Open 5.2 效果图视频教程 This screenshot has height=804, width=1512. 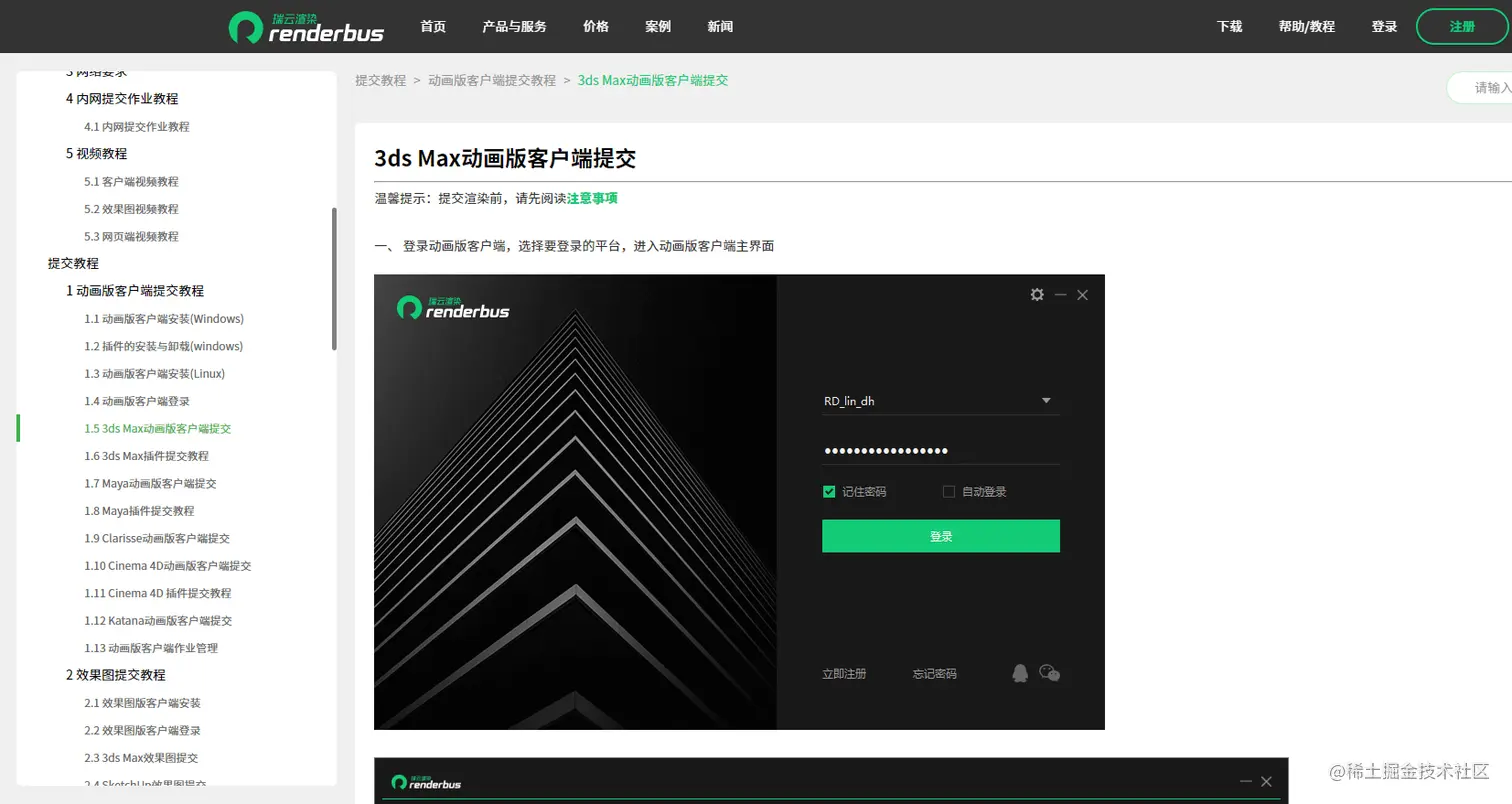pos(131,209)
